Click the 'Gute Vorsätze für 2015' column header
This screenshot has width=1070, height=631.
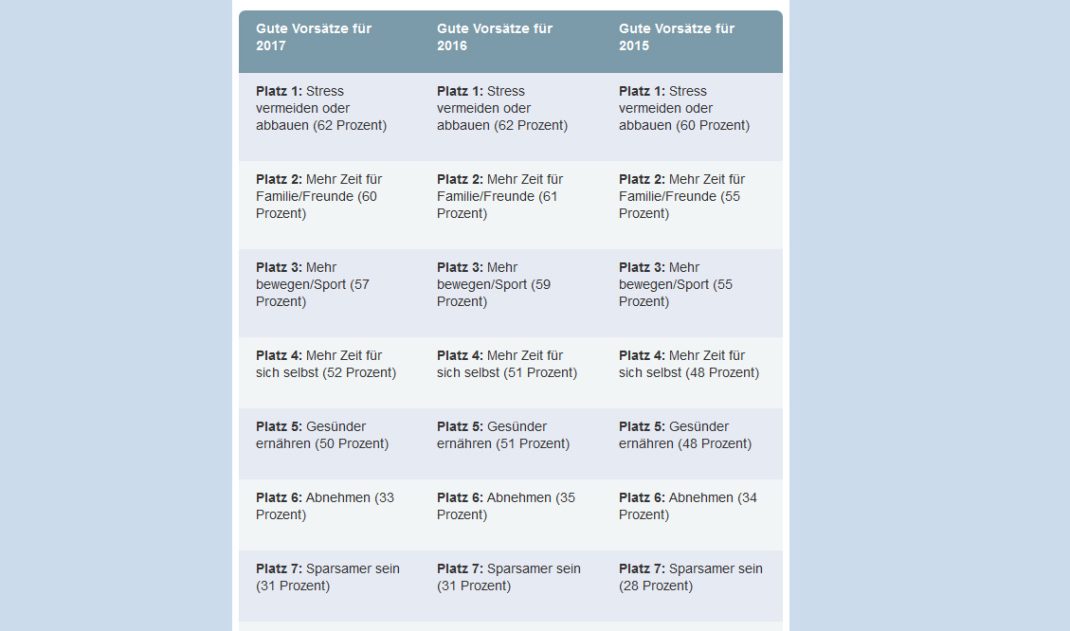click(677, 37)
